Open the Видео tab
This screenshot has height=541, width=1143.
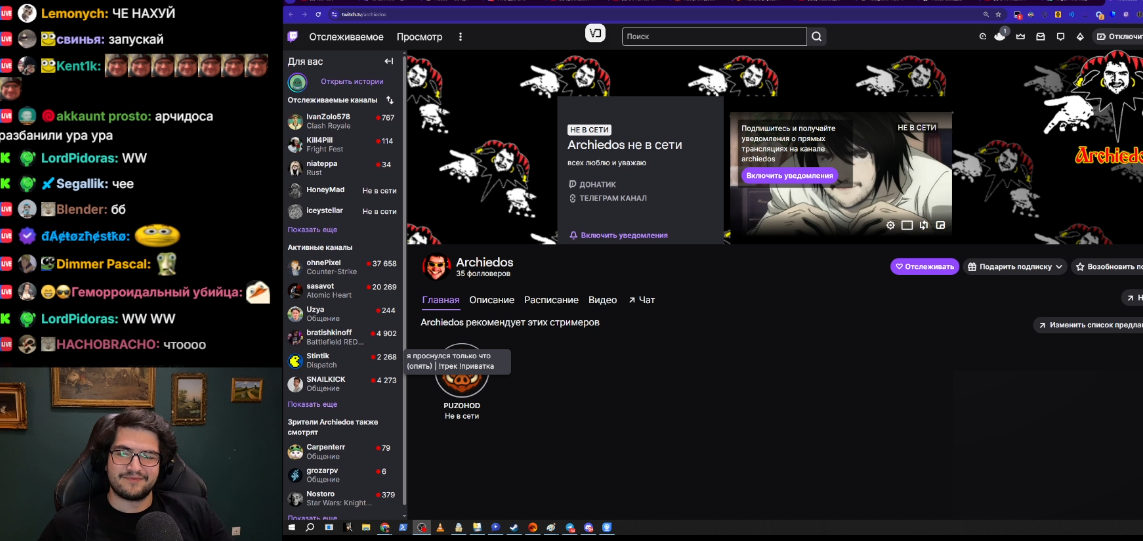tap(602, 300)
